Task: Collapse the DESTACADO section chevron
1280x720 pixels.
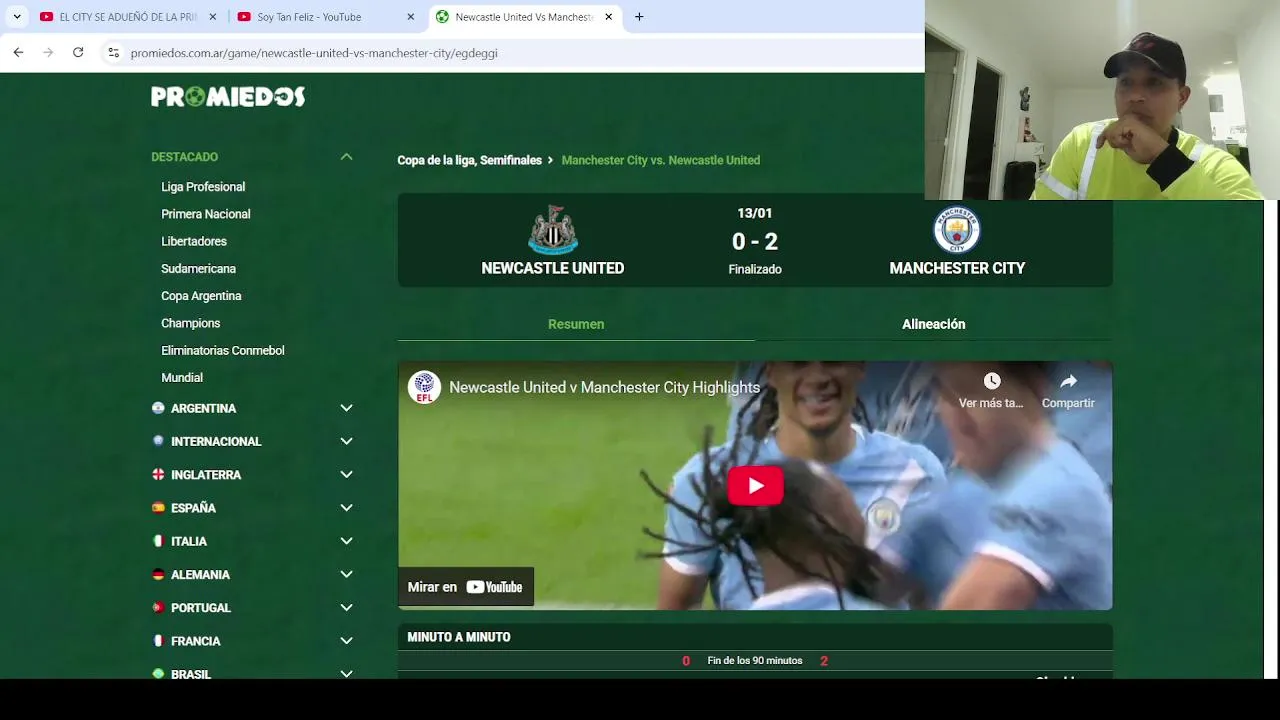Action: [x=346, y=157]
